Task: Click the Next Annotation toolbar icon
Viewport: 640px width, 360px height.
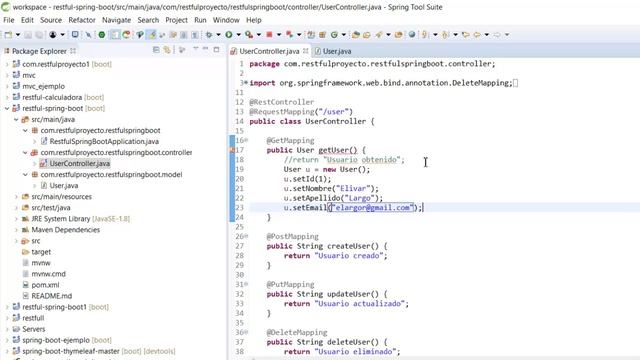Action: pyautogui.click(x=424, y=35)
